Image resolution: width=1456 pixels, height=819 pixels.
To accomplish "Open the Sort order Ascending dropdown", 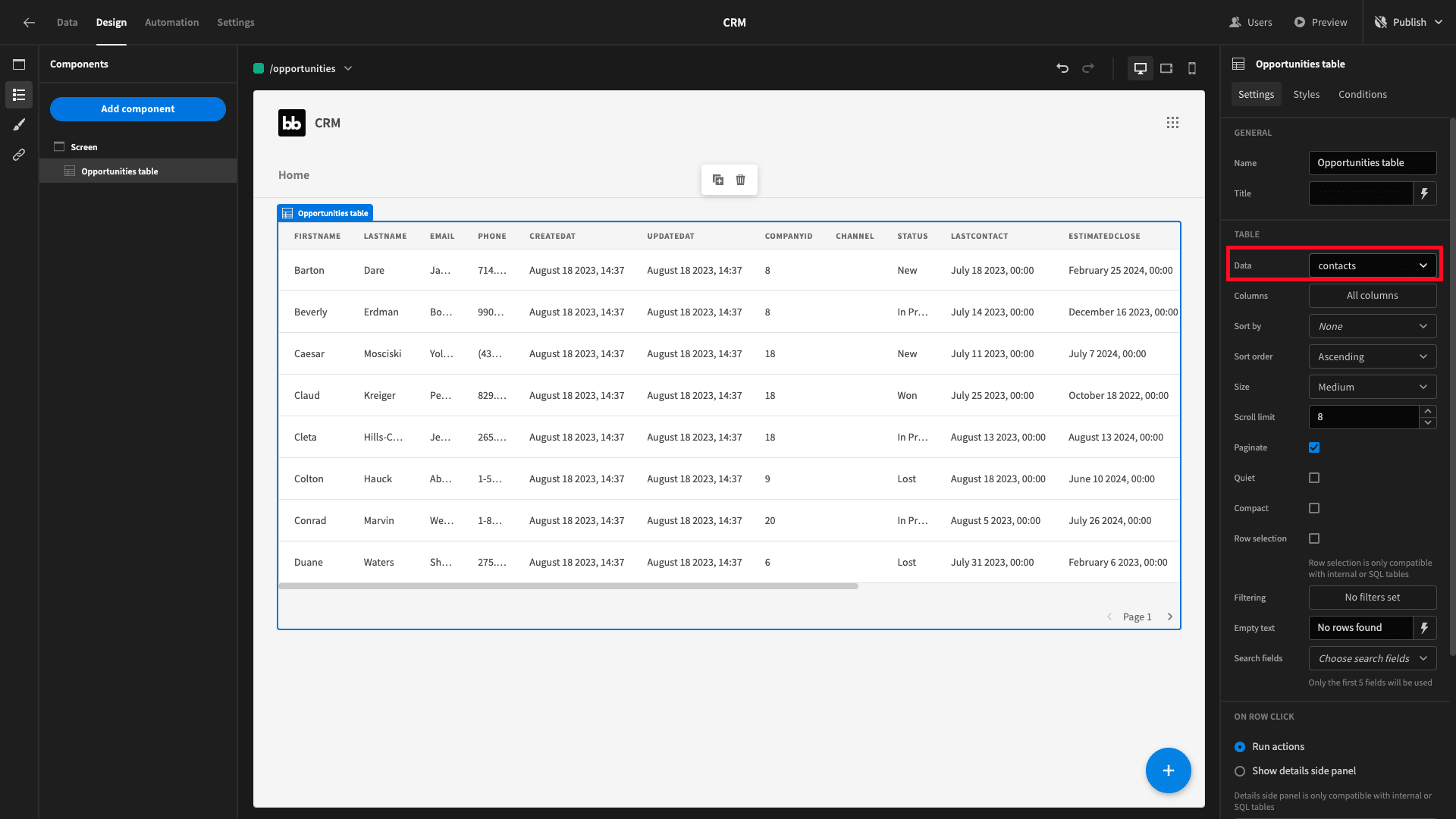I will [x=1373, y=356].
